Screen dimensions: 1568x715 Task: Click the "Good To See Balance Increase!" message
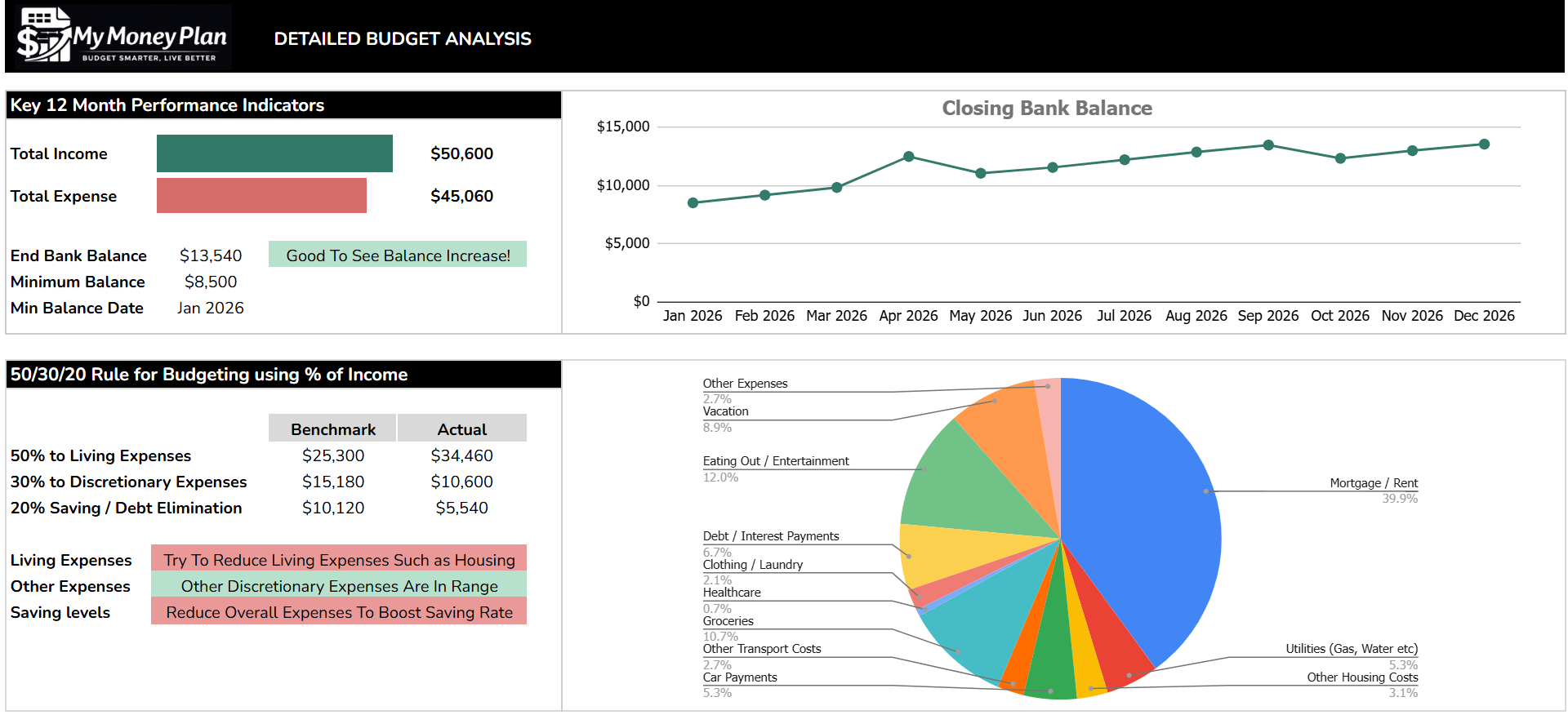(398, 255)
